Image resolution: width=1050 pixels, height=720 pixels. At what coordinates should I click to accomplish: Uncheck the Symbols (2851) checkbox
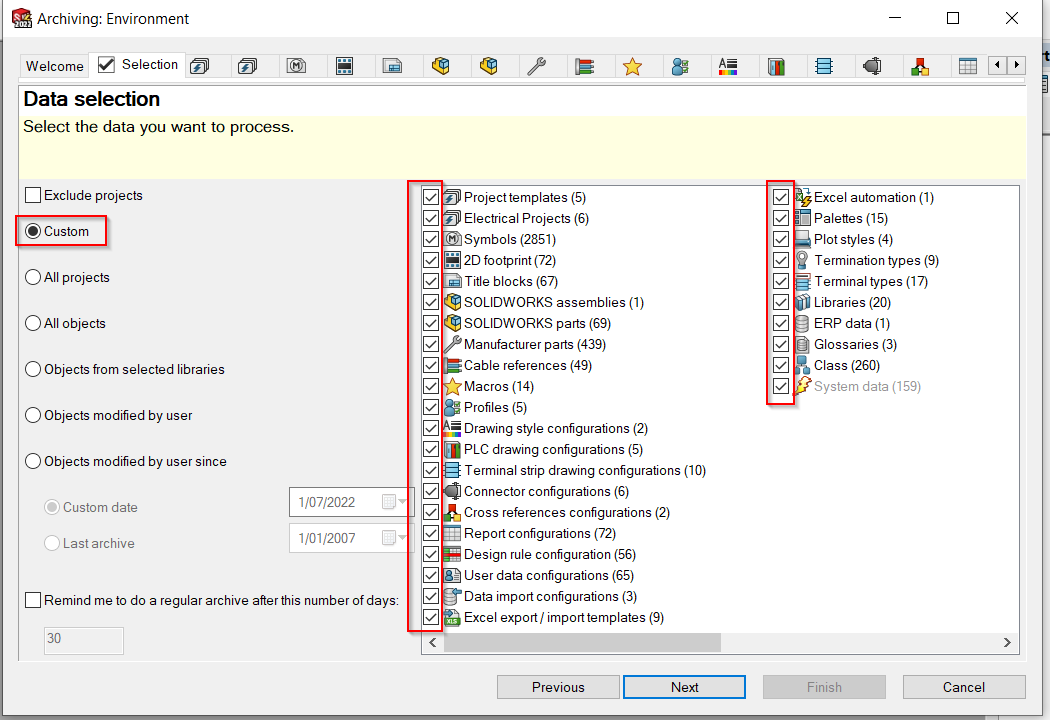click(x=431, y=240)
